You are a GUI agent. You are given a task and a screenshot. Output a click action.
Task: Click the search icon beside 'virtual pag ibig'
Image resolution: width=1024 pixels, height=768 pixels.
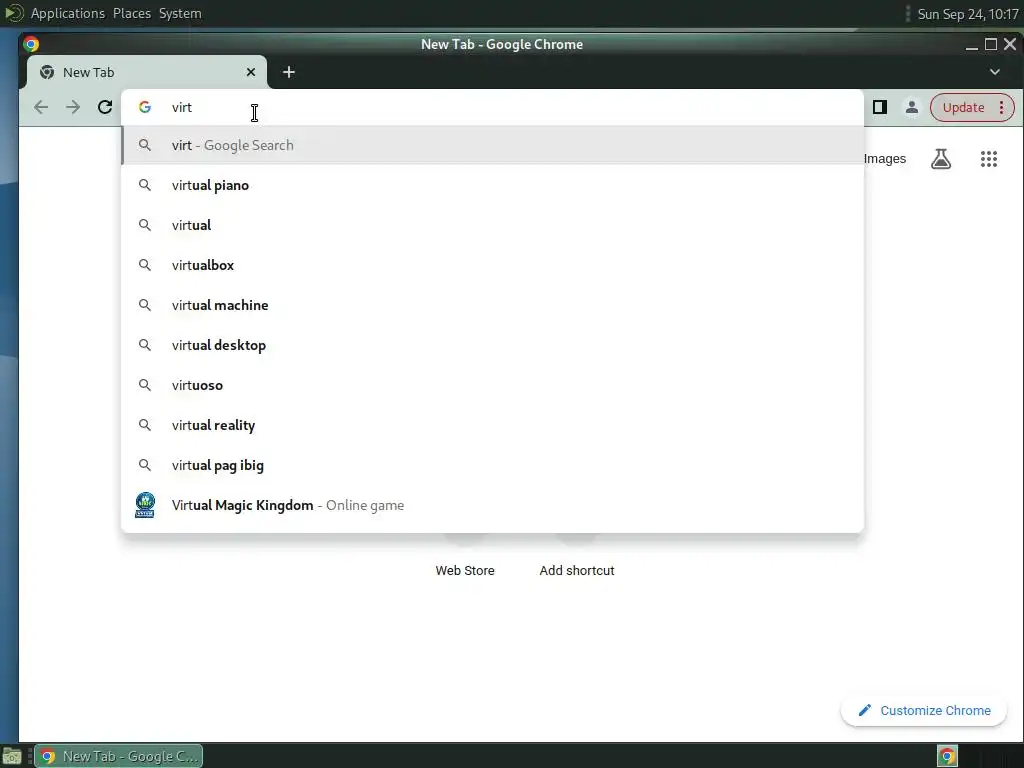click(145, 465)
